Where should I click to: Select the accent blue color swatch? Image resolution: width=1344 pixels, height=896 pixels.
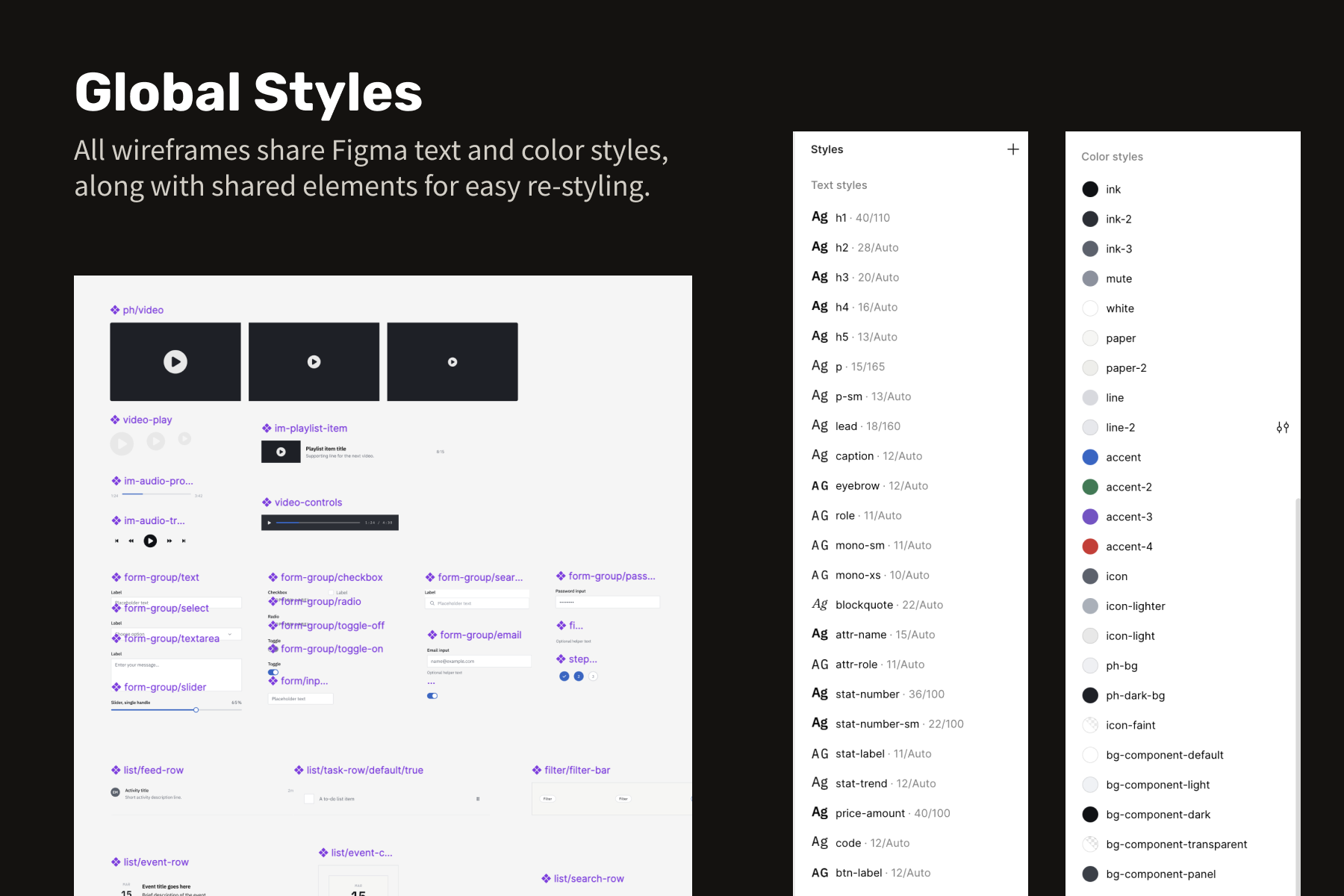[x=1090, y=457]
